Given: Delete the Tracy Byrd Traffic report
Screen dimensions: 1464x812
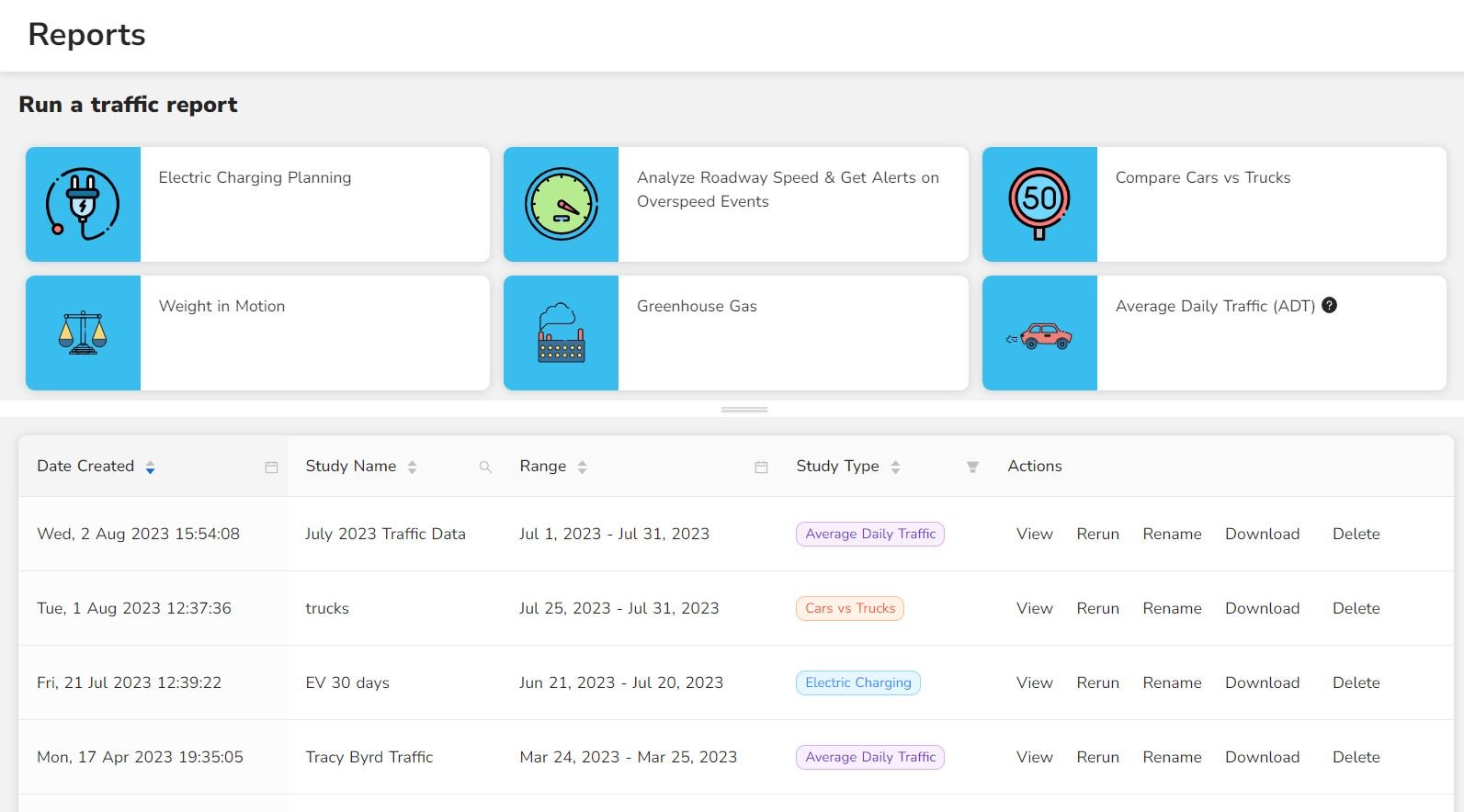Looking at the screenshot, I should [x=1356, y=757].
